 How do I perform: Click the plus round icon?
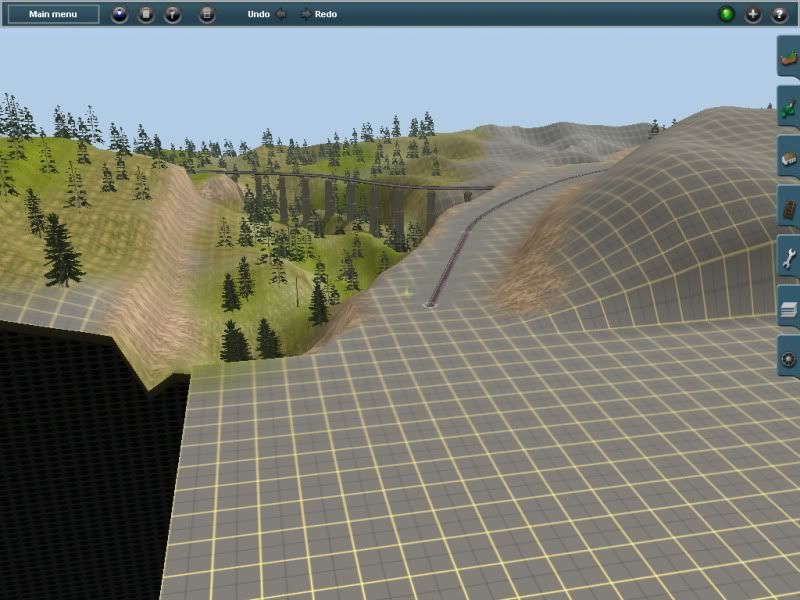pos(753,15)
